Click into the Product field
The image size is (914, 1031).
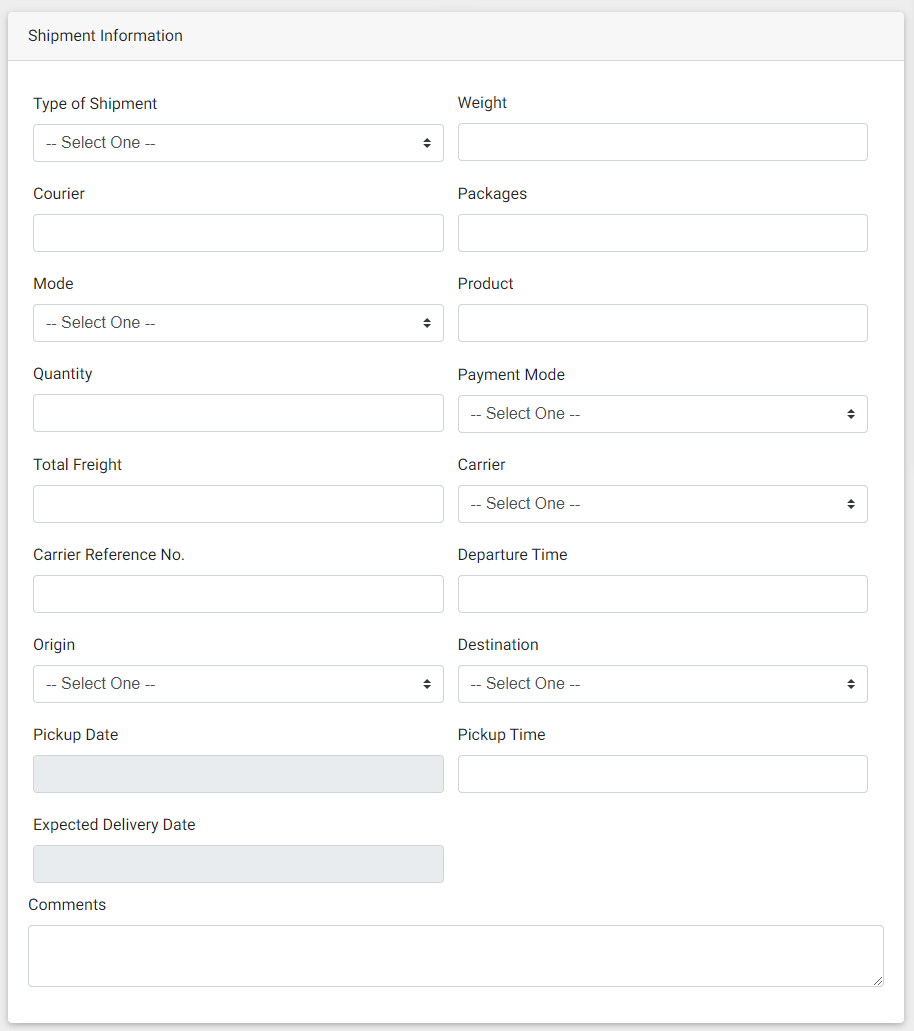(x=662, y=323)
